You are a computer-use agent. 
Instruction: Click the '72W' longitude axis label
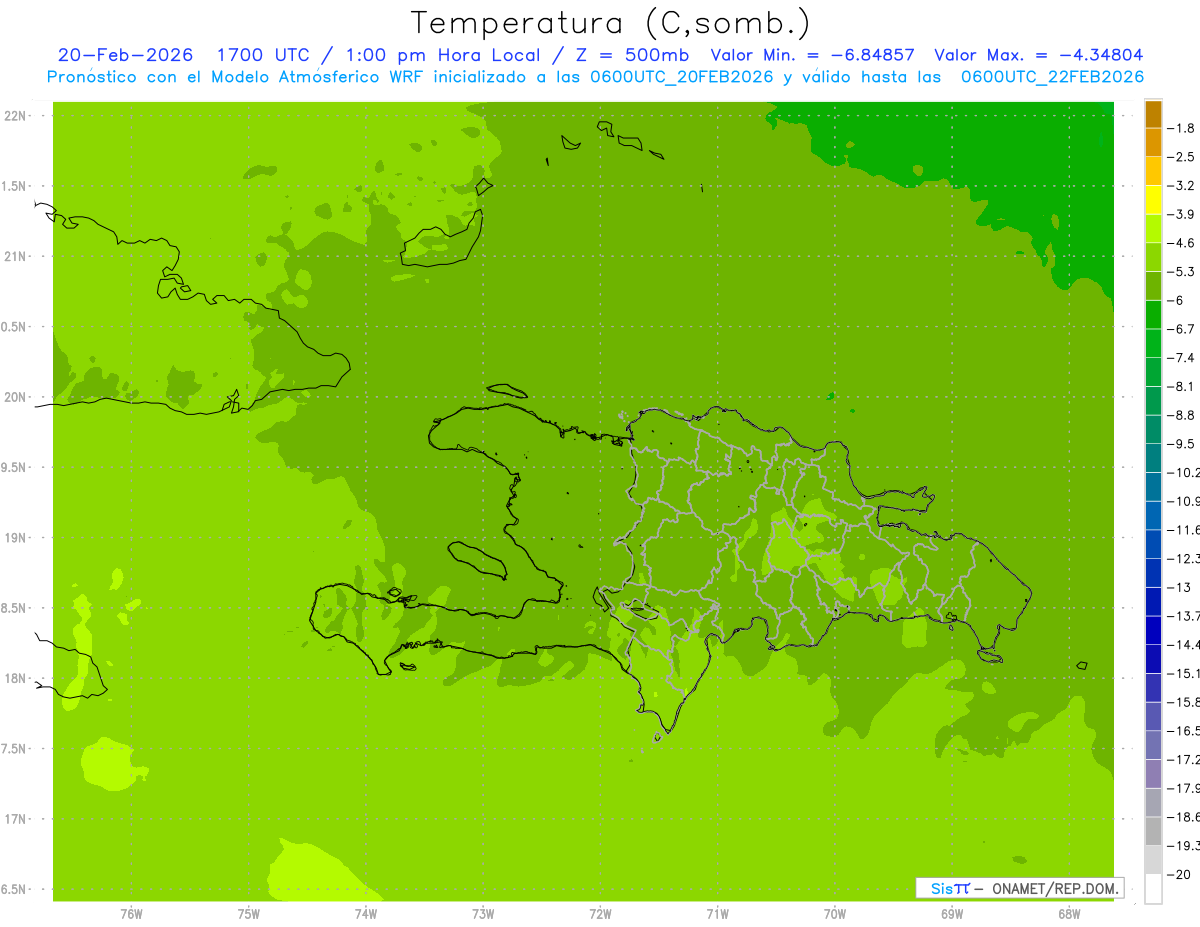tap(600, 912)
